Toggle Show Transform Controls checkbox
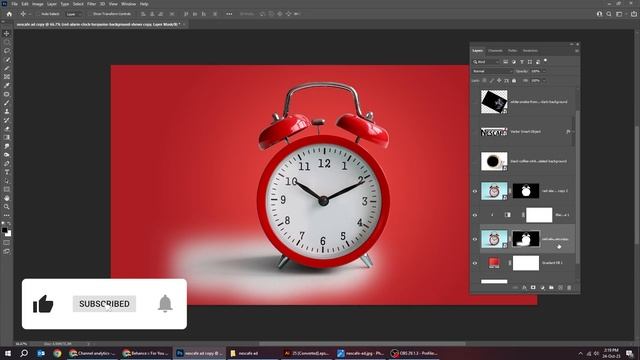The image size is (640, 360). click(x=90, y=14)
